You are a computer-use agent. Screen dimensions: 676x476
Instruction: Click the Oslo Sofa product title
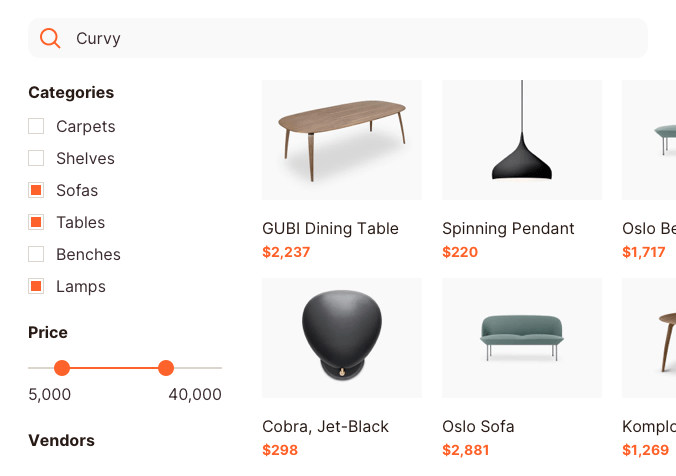point(478,427)
